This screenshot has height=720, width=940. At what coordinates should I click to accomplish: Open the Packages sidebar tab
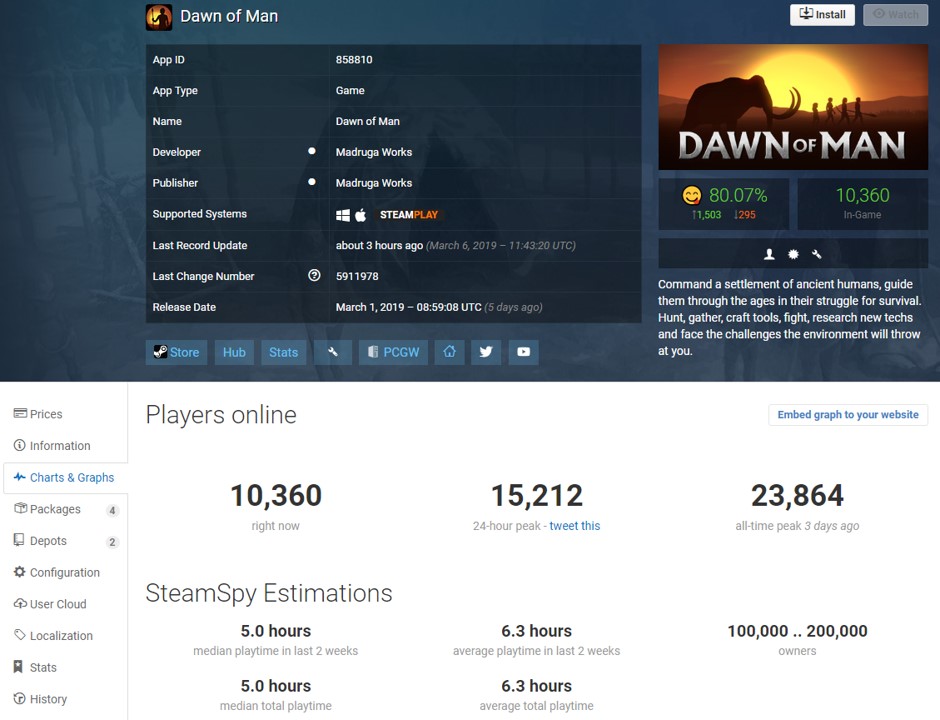(x=65, y=510)
